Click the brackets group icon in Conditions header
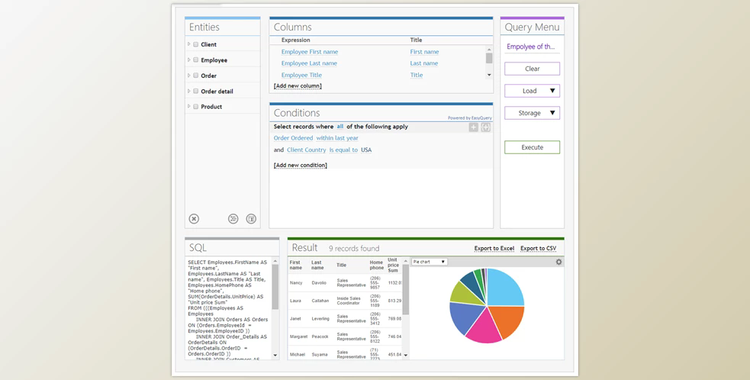 485,127
